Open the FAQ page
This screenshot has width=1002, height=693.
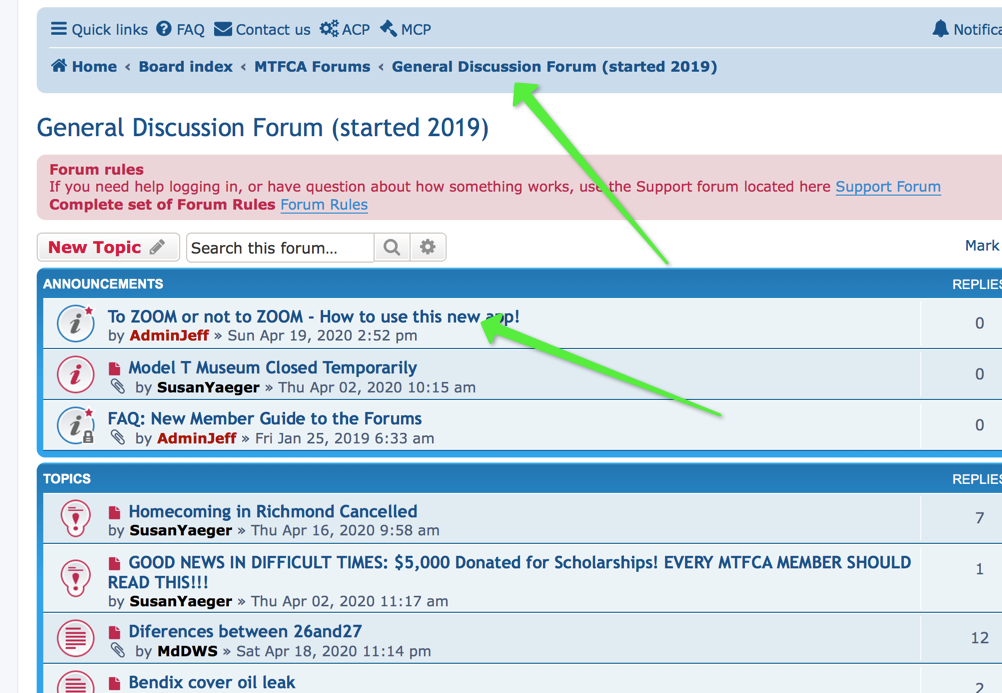[180, 29]
